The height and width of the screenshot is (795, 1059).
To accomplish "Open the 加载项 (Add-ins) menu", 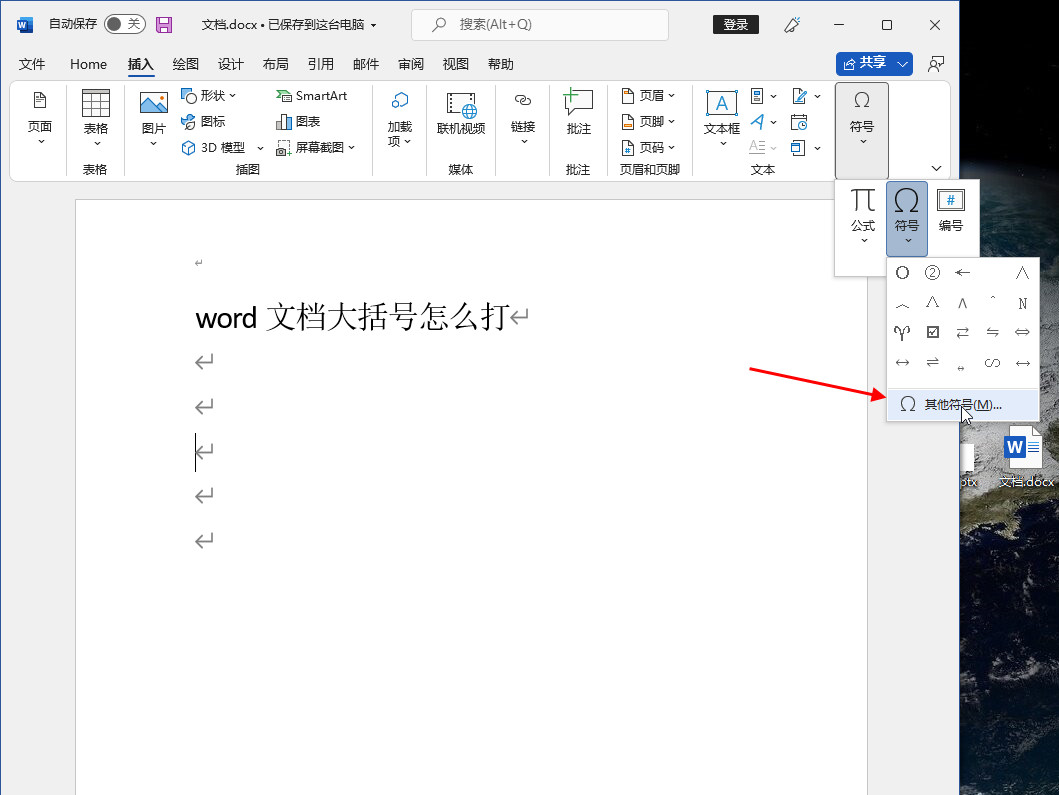I will point(399,119).
